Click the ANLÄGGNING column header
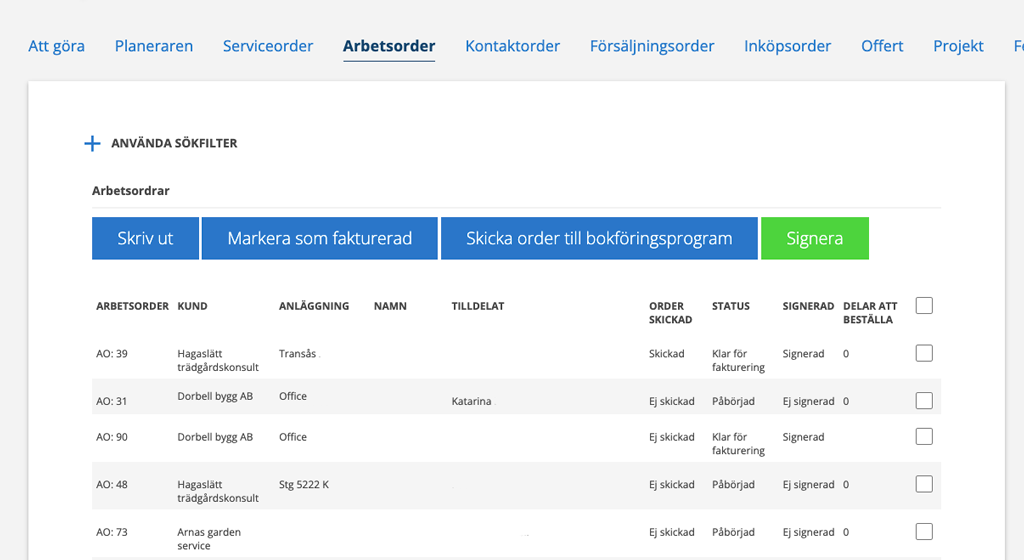The width and height of the screenshot is (1024, 560). (313, 306)
